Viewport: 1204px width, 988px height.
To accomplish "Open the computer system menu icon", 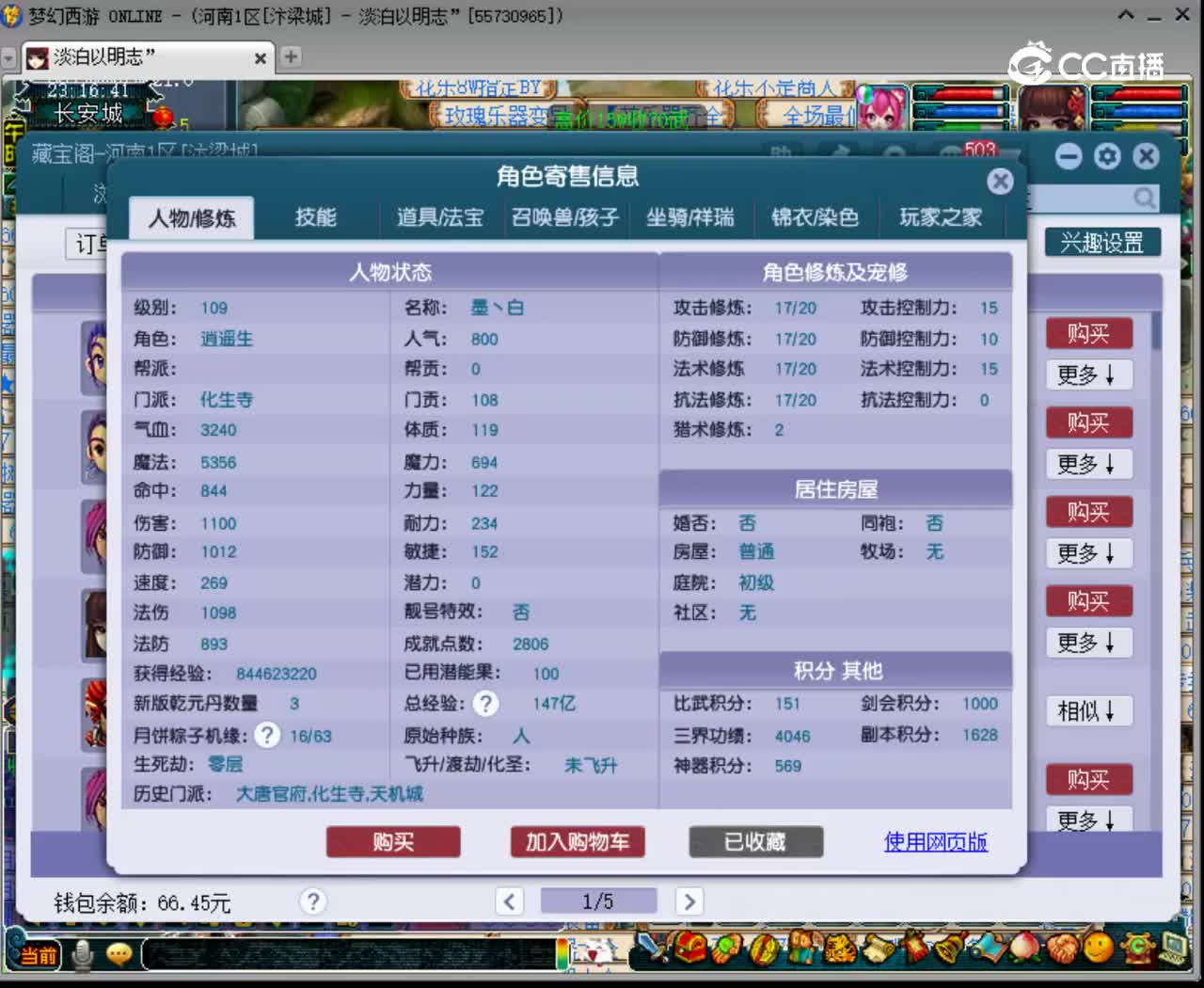I will tap(1173, 948).
